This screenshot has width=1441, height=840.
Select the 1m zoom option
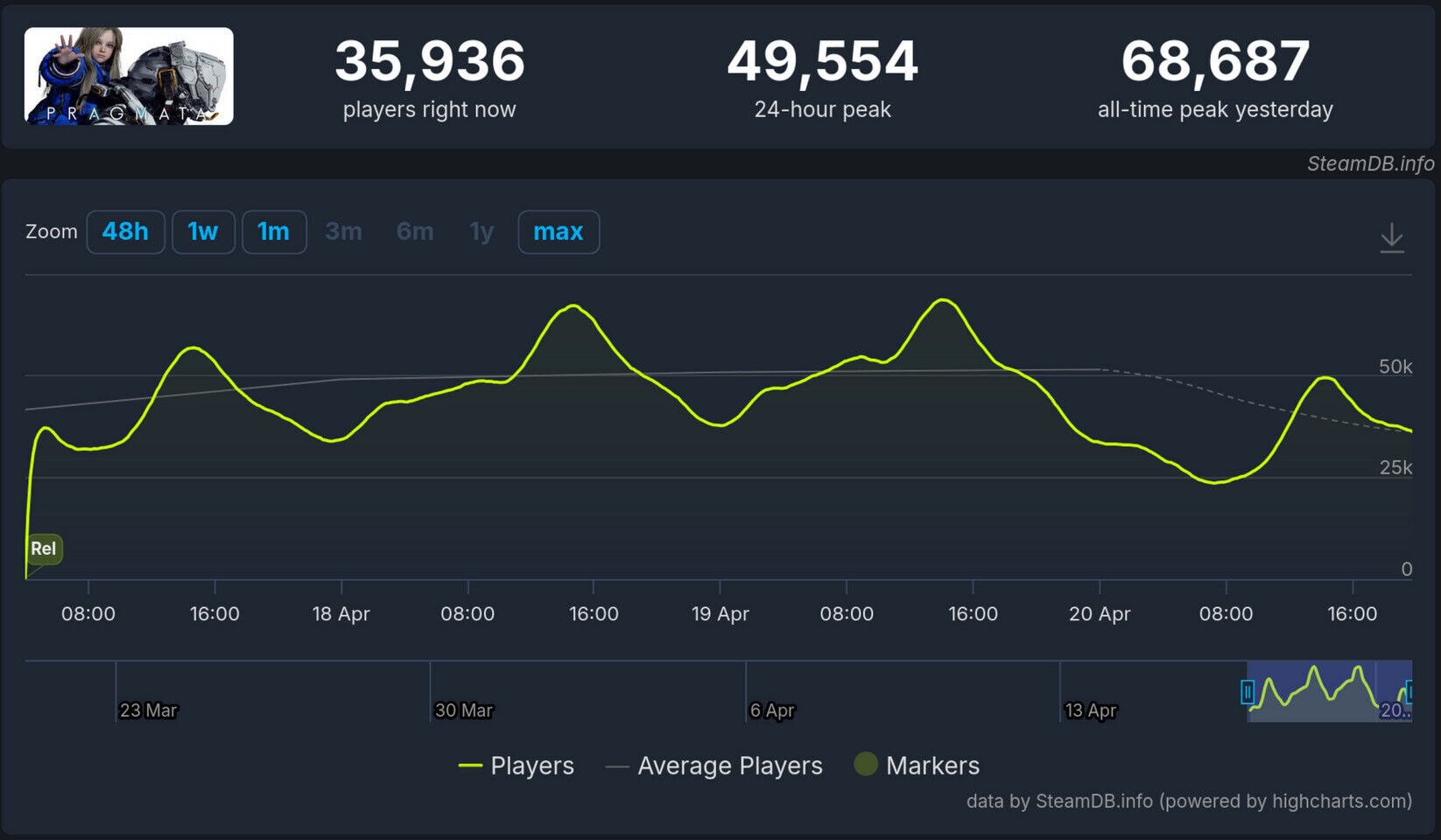pyautogui.click(x=274, y=232)
